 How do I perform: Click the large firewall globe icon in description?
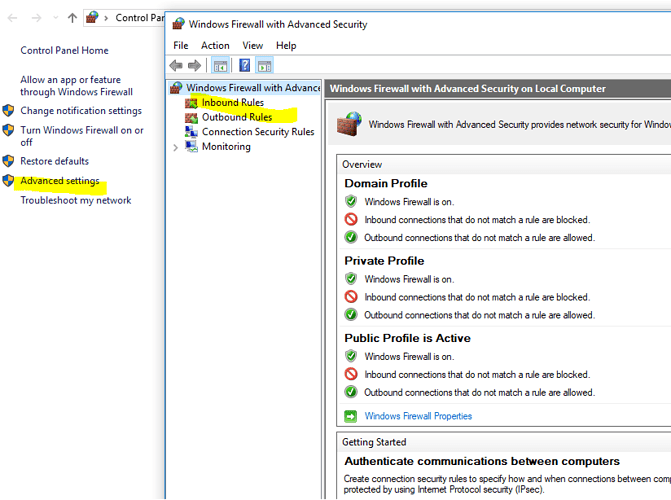349,124
